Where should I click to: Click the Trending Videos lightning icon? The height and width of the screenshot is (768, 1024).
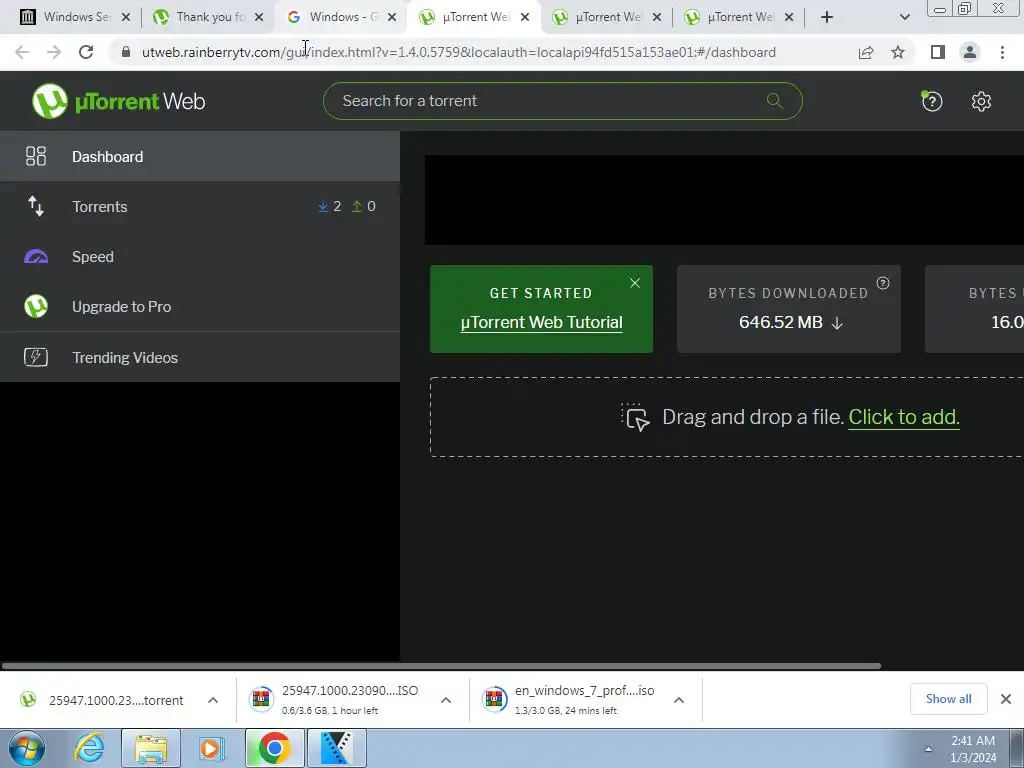click(36, 357)
